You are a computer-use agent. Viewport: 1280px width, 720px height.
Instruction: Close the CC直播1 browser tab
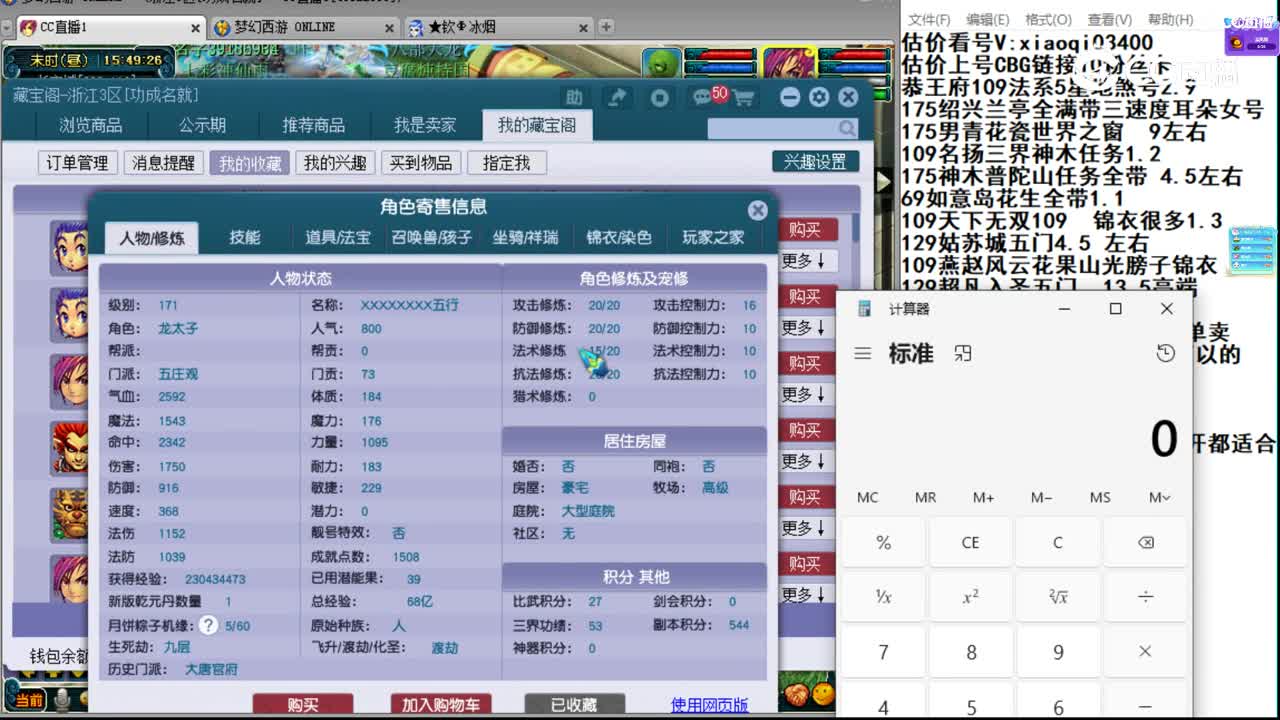coord(195,28)
